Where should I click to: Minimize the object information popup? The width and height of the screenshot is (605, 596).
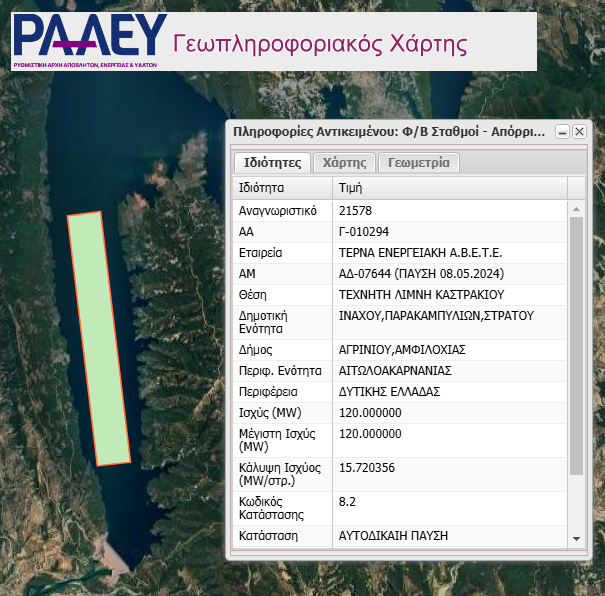(x=562, y=132)
